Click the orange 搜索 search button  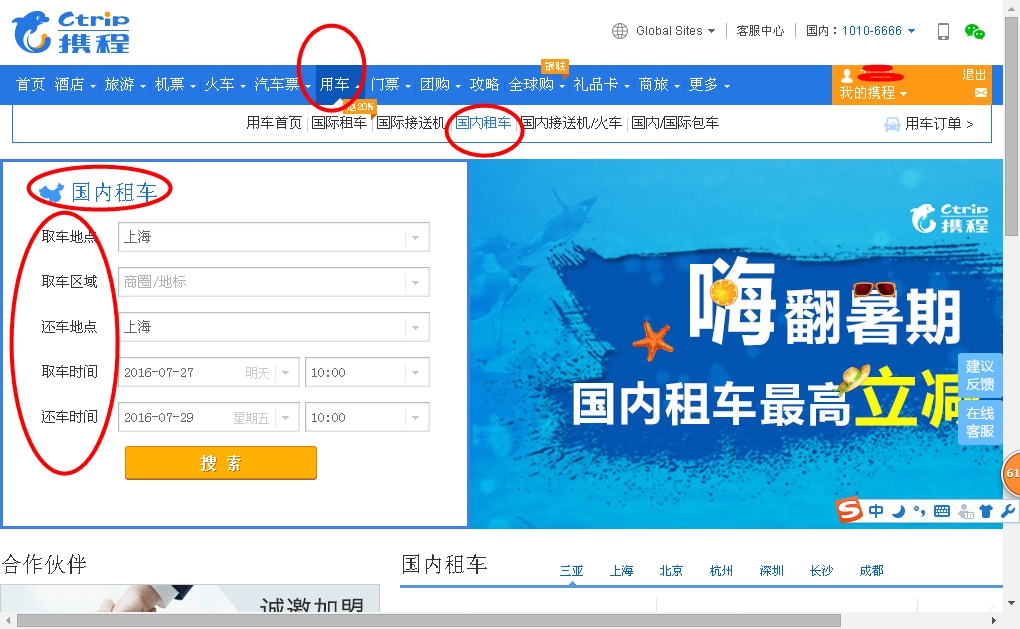[220, 463]
